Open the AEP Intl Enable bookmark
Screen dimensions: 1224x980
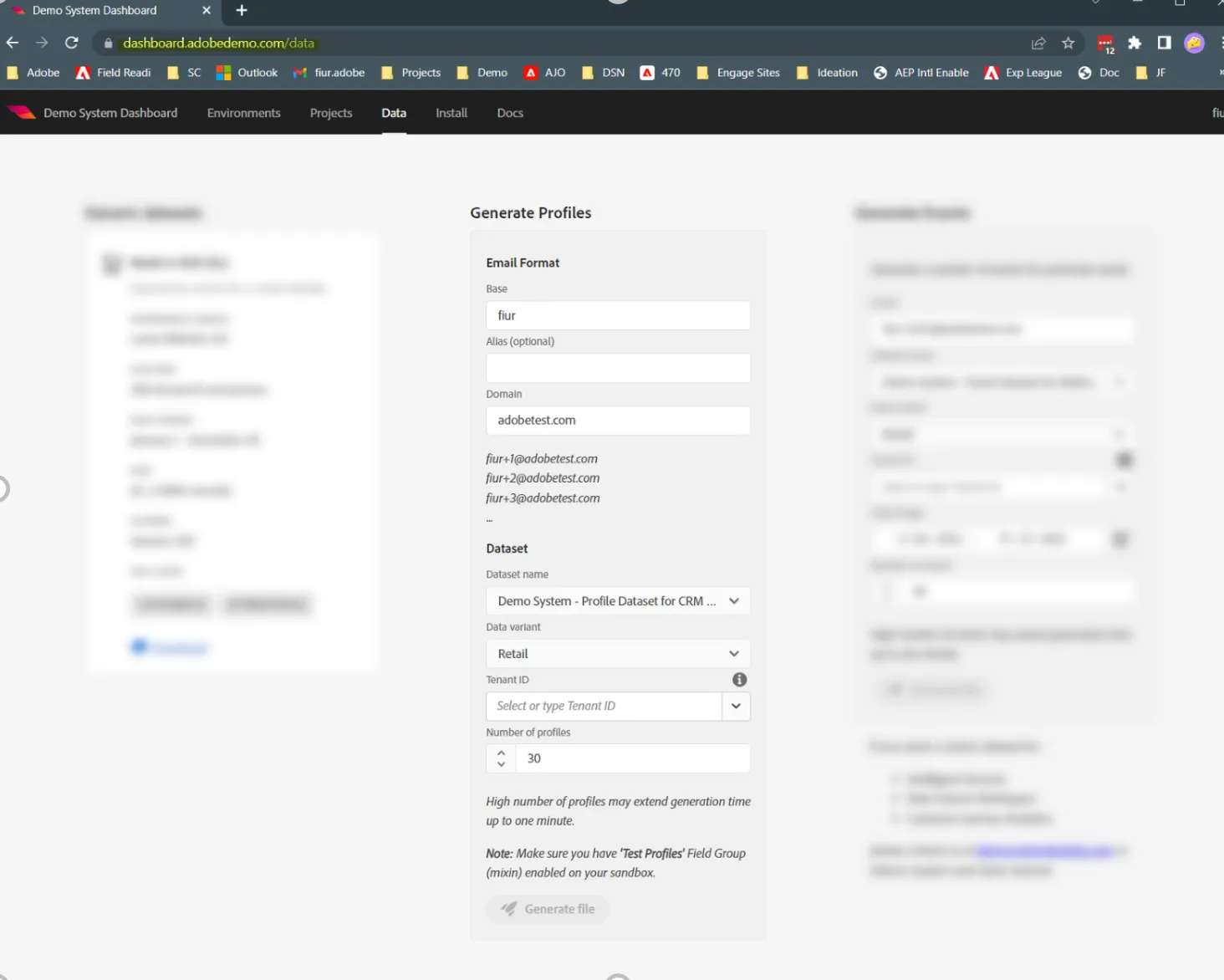coord(921,73)
